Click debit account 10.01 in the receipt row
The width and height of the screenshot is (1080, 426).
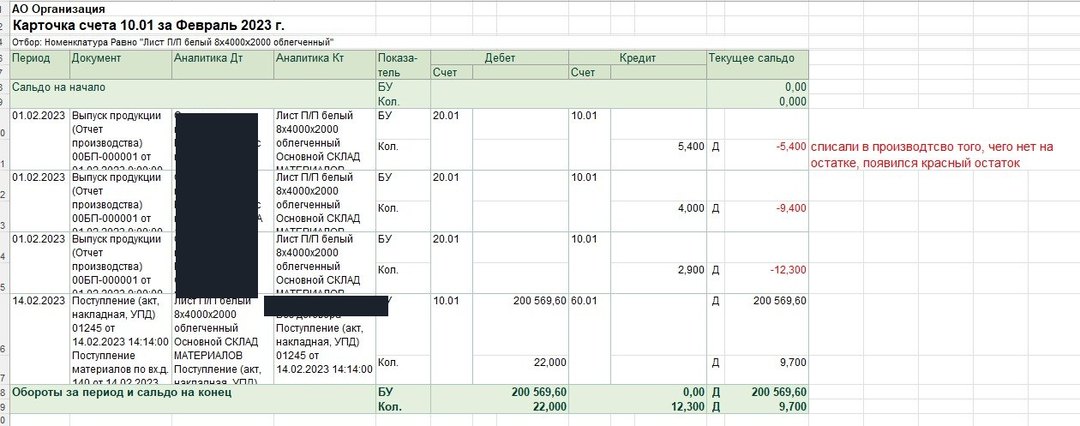(x=444, y=301)
